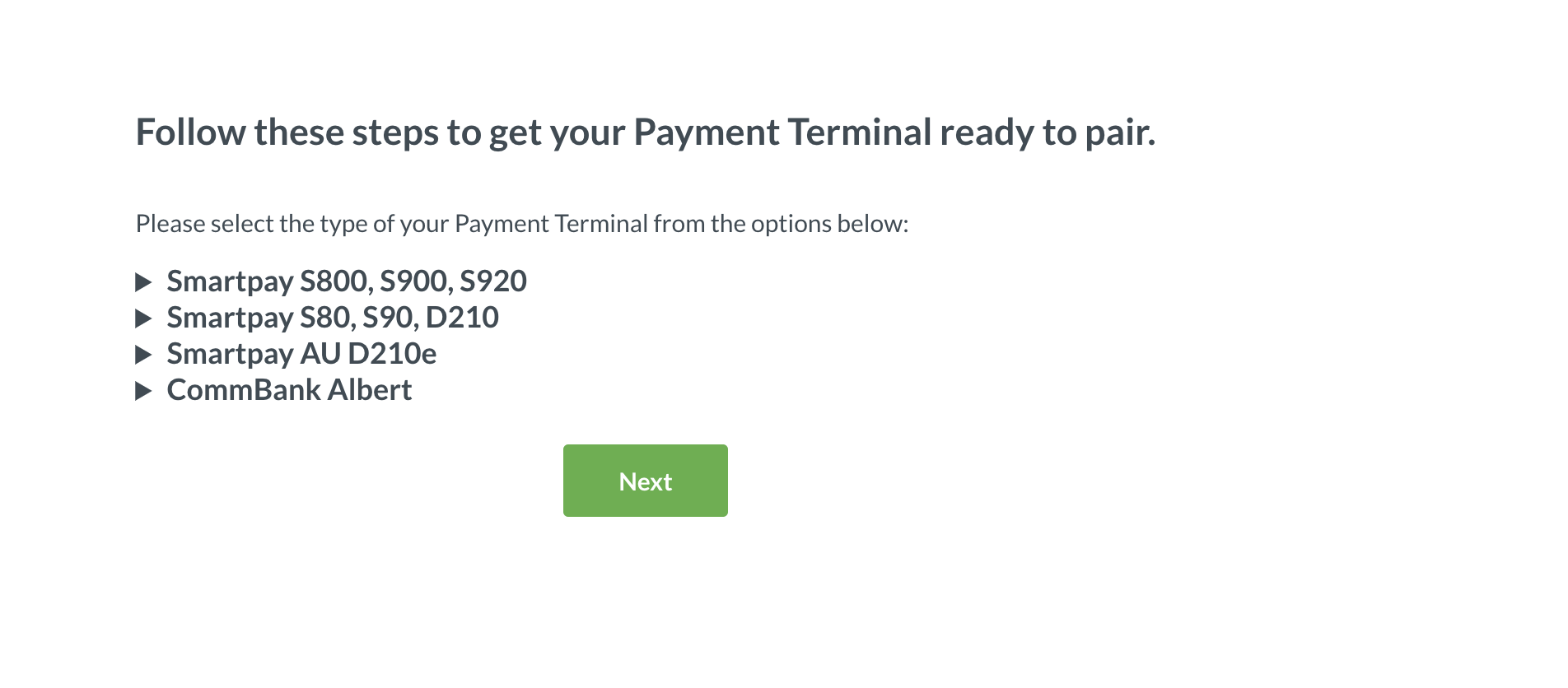Choose the Smartpay S800, S900, S920 option
1568x688 pixels.
pyautogui.click(x=347, y=281)
